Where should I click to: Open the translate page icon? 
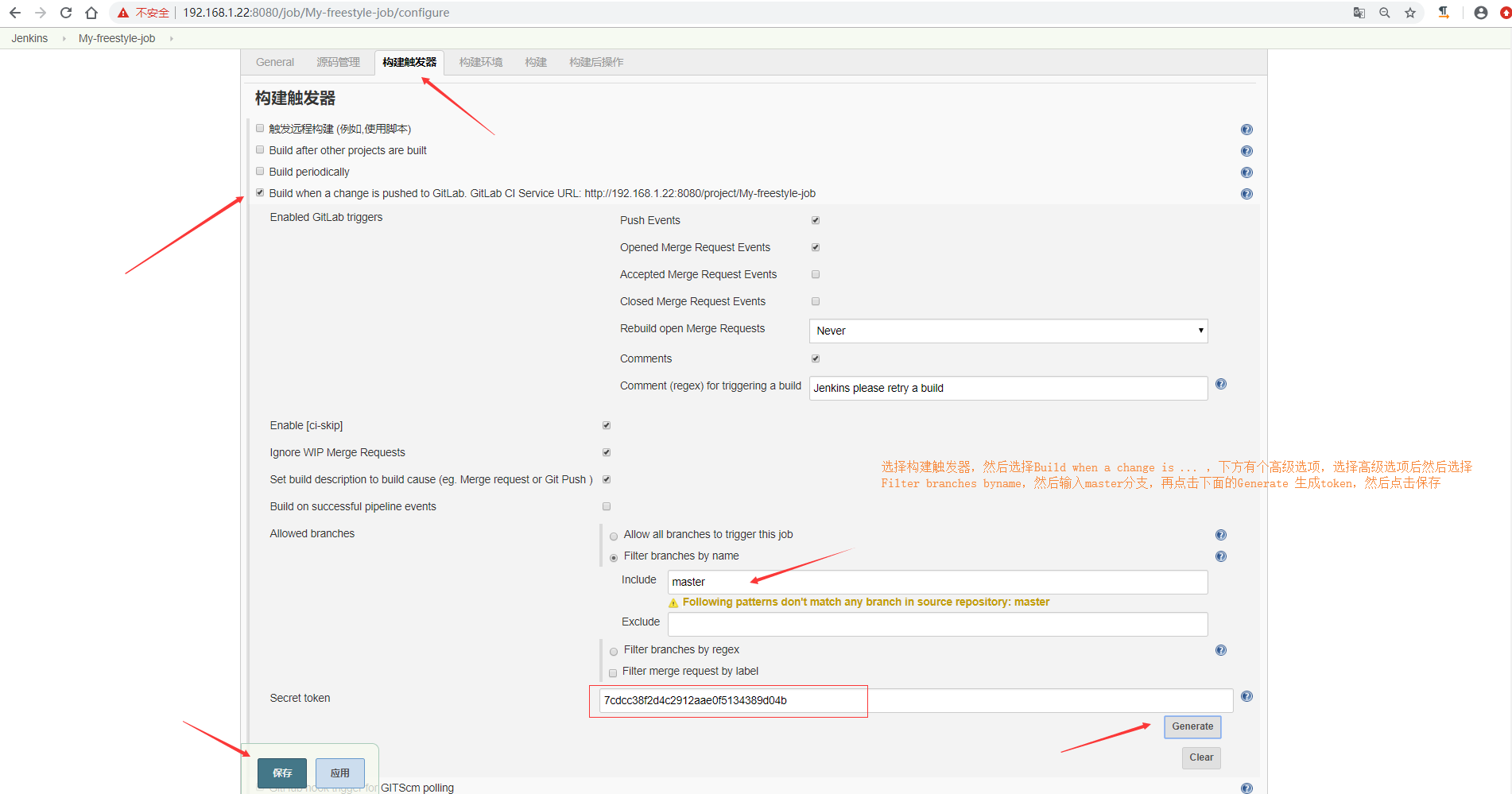point(1359,13)
